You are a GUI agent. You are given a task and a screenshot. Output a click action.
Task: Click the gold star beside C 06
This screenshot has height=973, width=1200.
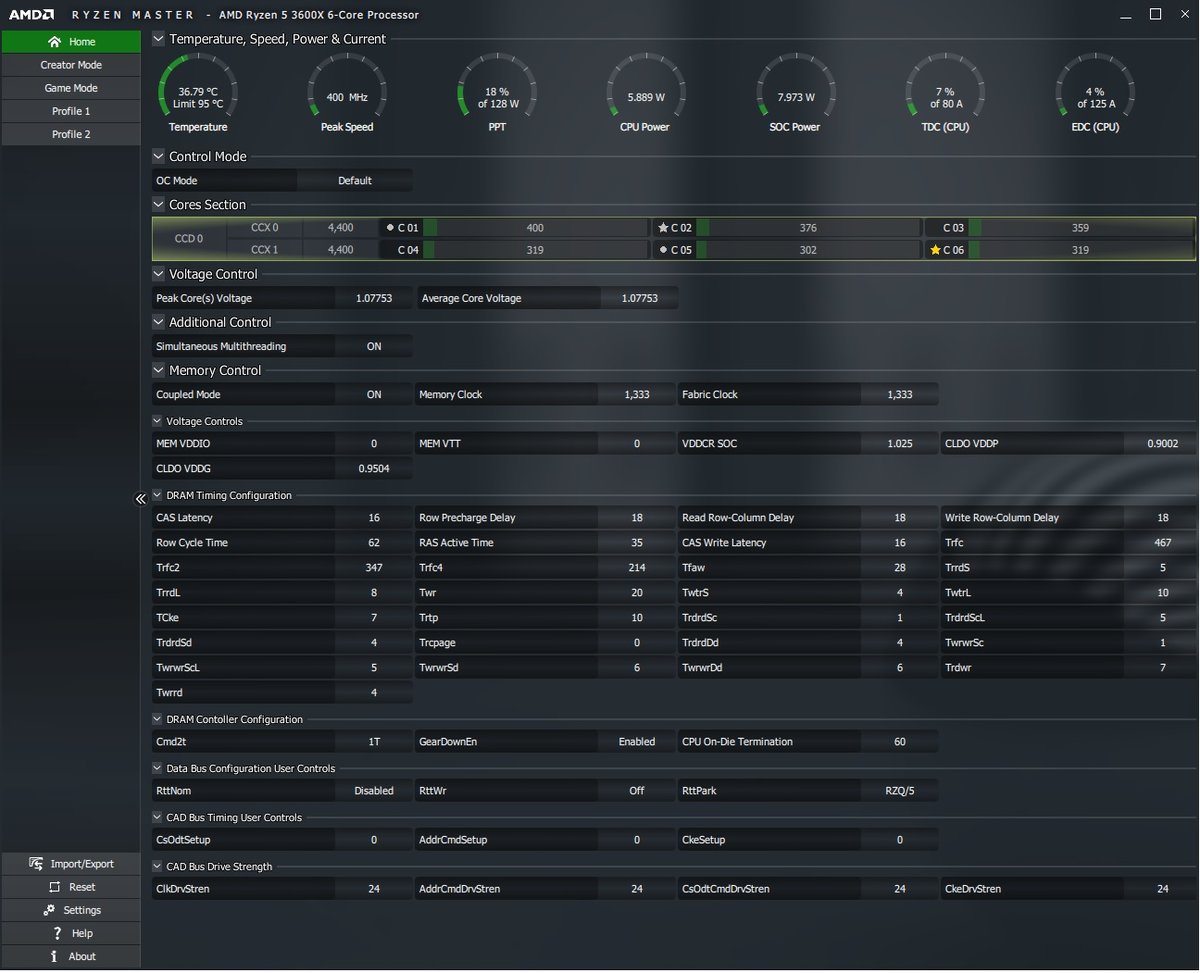click(x=935, y=250)
